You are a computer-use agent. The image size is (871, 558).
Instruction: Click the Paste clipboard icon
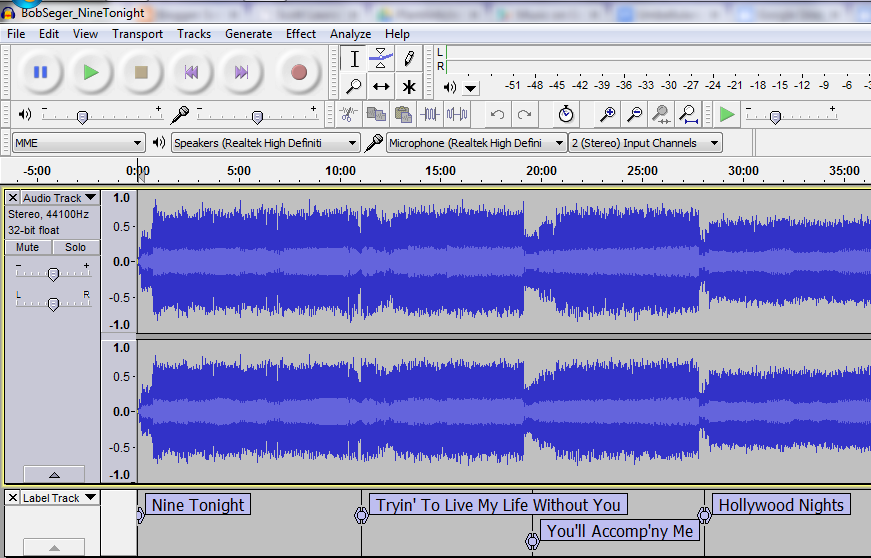pyautogui.click(x=403, y=115)
